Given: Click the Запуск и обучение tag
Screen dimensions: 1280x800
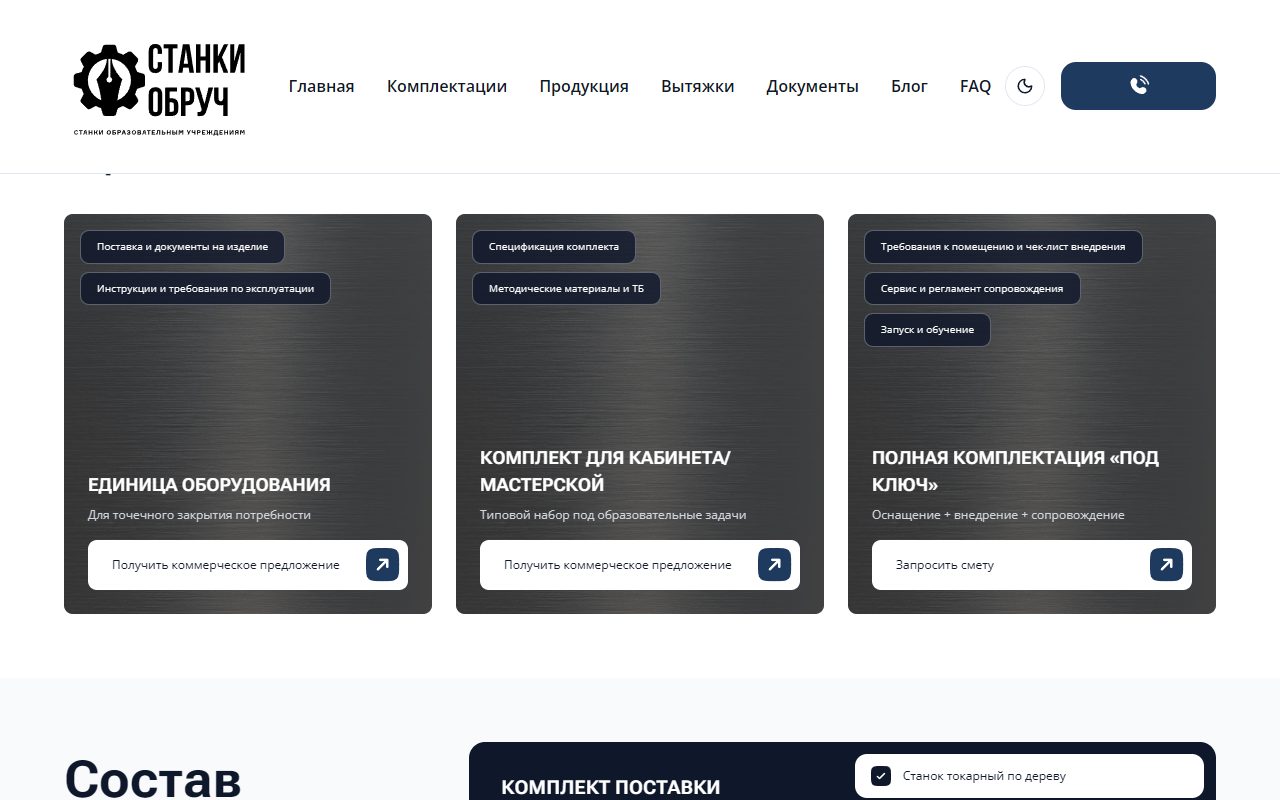Looking at the screenshot, I should click(x=927, y=330).
